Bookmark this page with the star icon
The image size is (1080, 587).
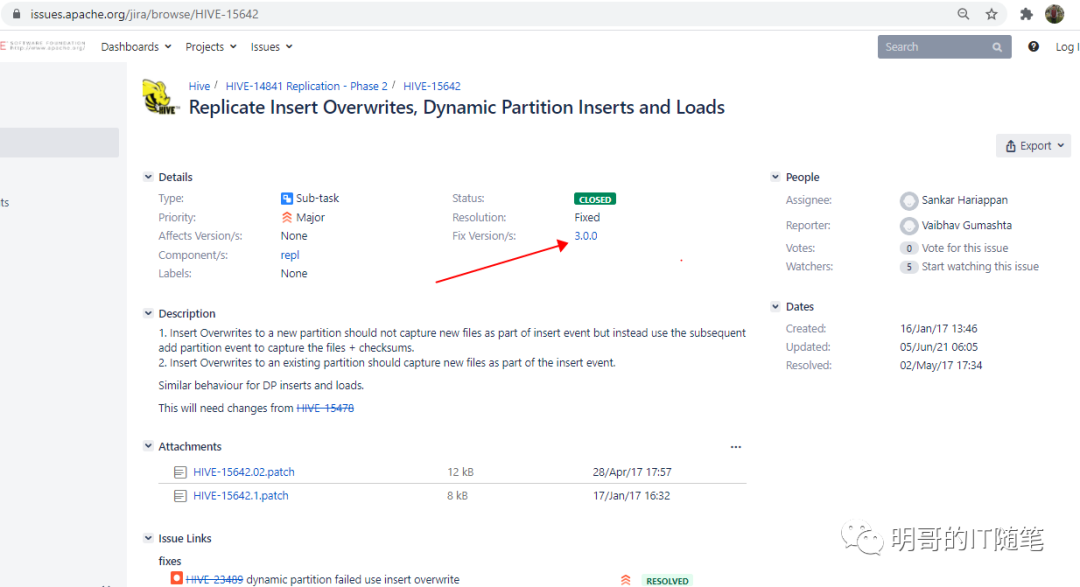click(991, 14)
